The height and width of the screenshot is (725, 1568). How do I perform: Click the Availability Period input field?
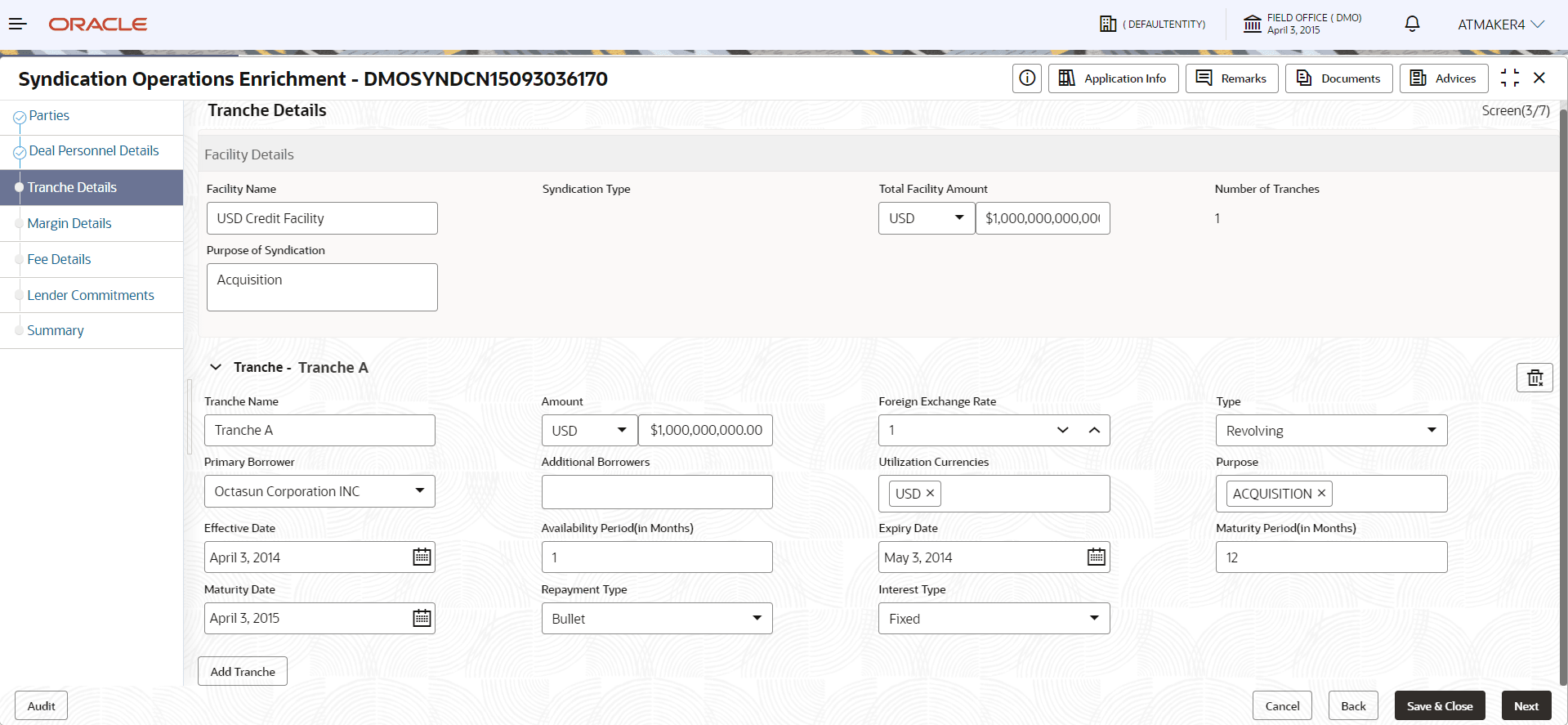657,557
